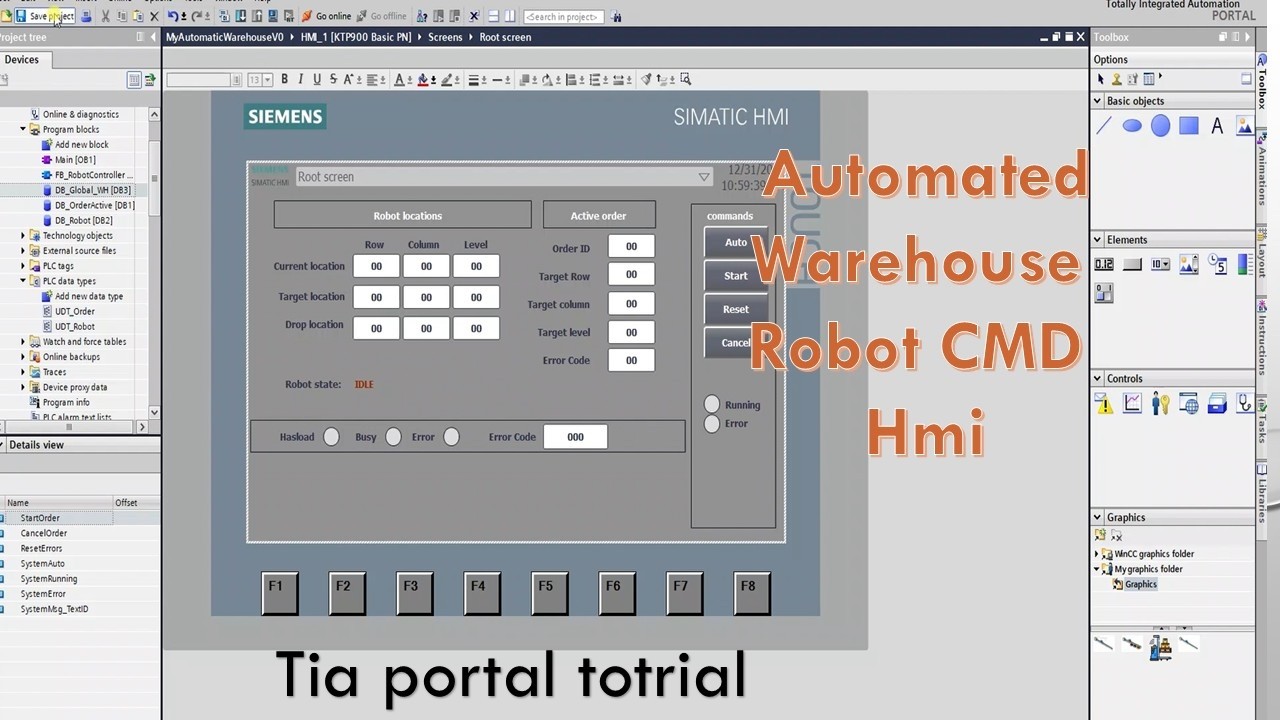Image resolution: width=1280 pixels, height=720 pixels.
Task: Select the Date/time field element
Action: pyautogui.click(x=1217, y=264)
